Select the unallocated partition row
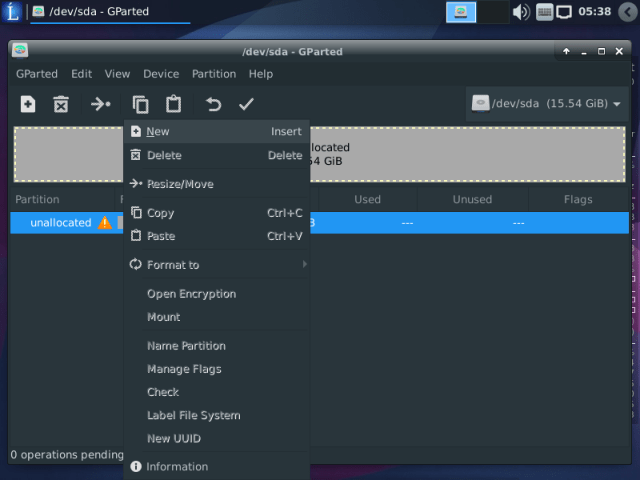 point(319,222)
